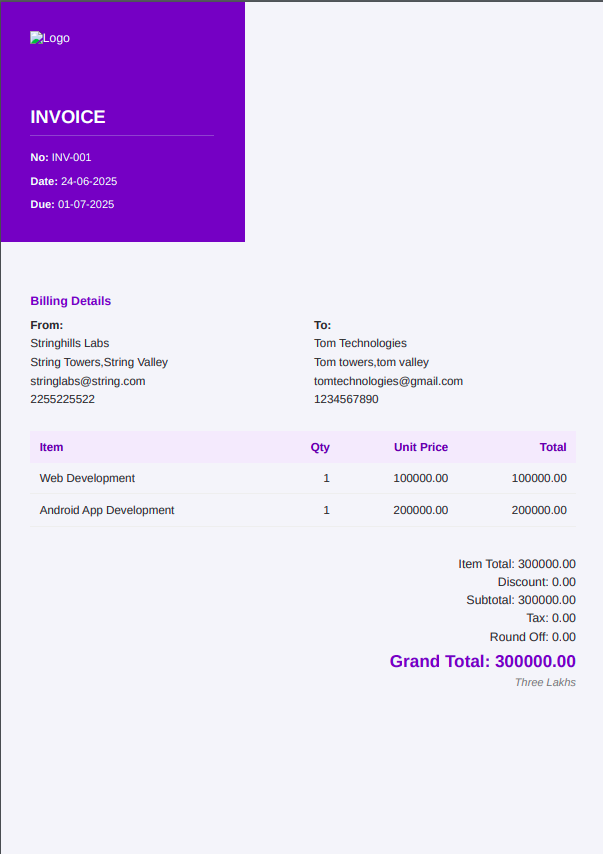Select the invoice number INV-001
The height and width of the screenshot is (854, 603).
coord(71,158)
